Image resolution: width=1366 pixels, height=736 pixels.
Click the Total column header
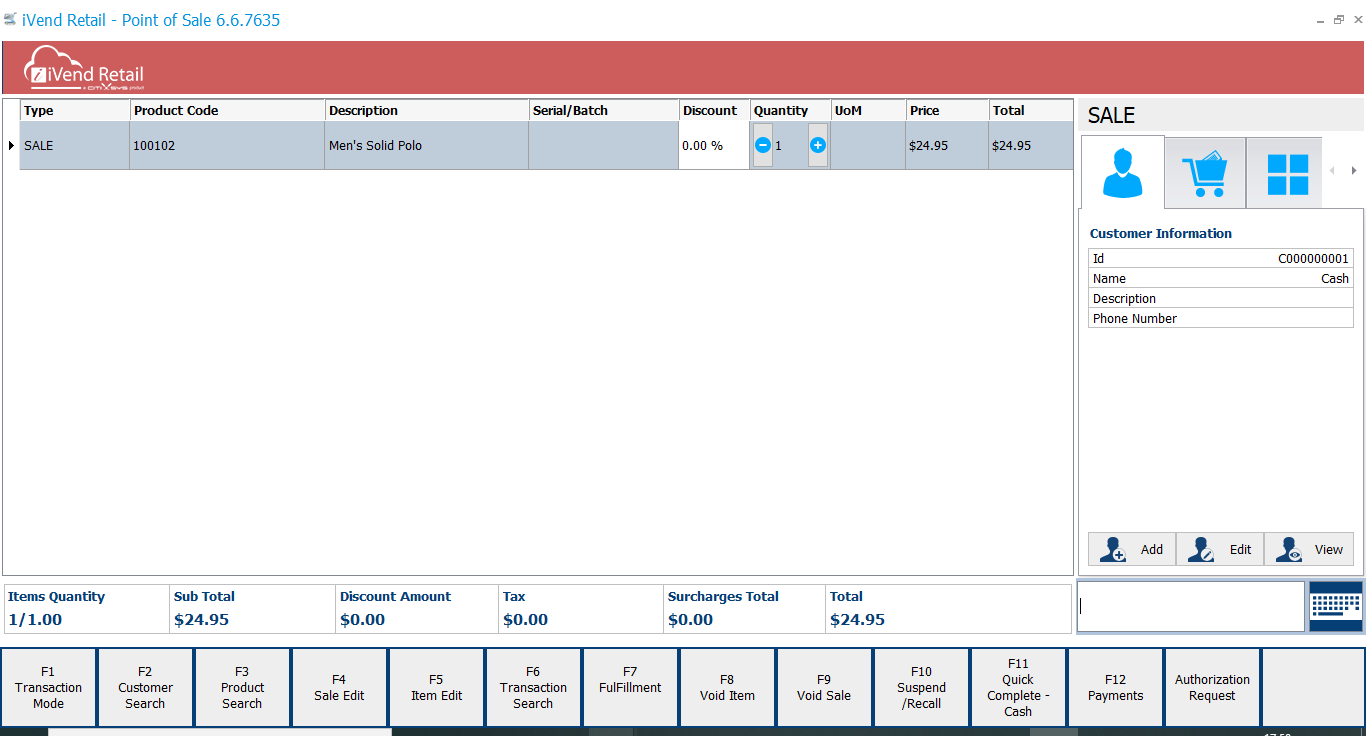(1031, 111)
